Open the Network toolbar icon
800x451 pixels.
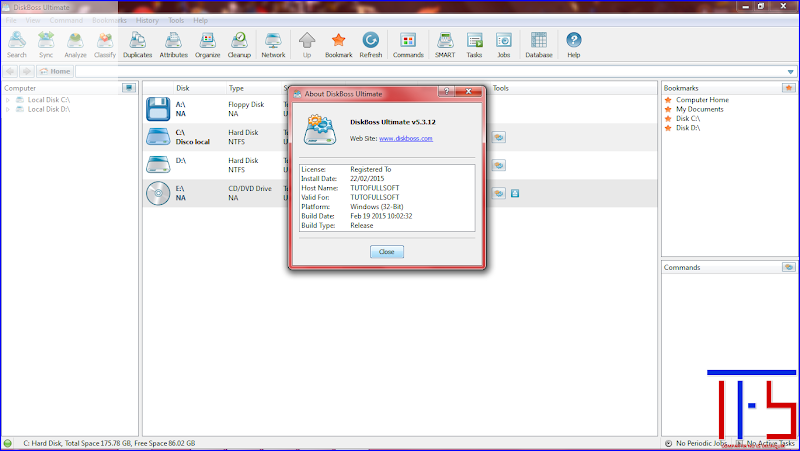coord(273,45)
